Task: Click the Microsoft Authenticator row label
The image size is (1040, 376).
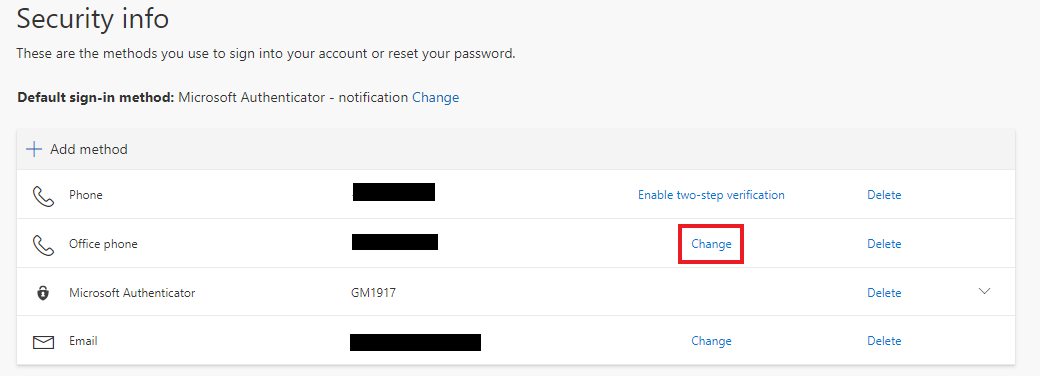Action: point(132,292)
